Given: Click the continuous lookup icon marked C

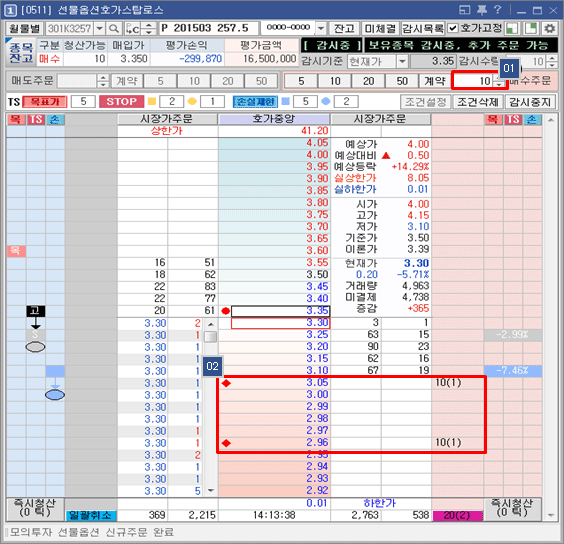Looking at the screenshot, I should pos(132,28).
